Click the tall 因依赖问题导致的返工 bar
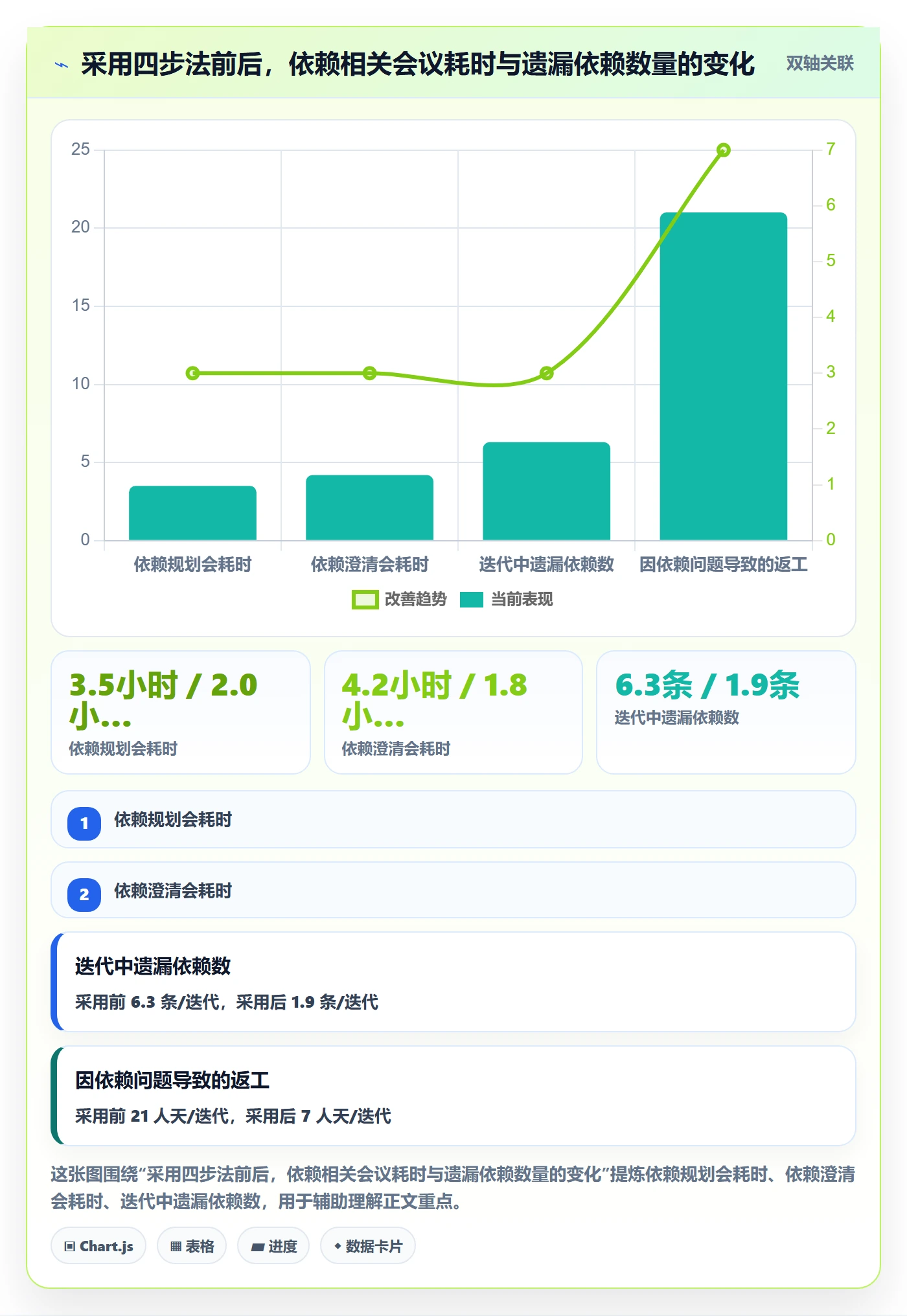This screenshot has height=1316, width=907. point(723,376)
